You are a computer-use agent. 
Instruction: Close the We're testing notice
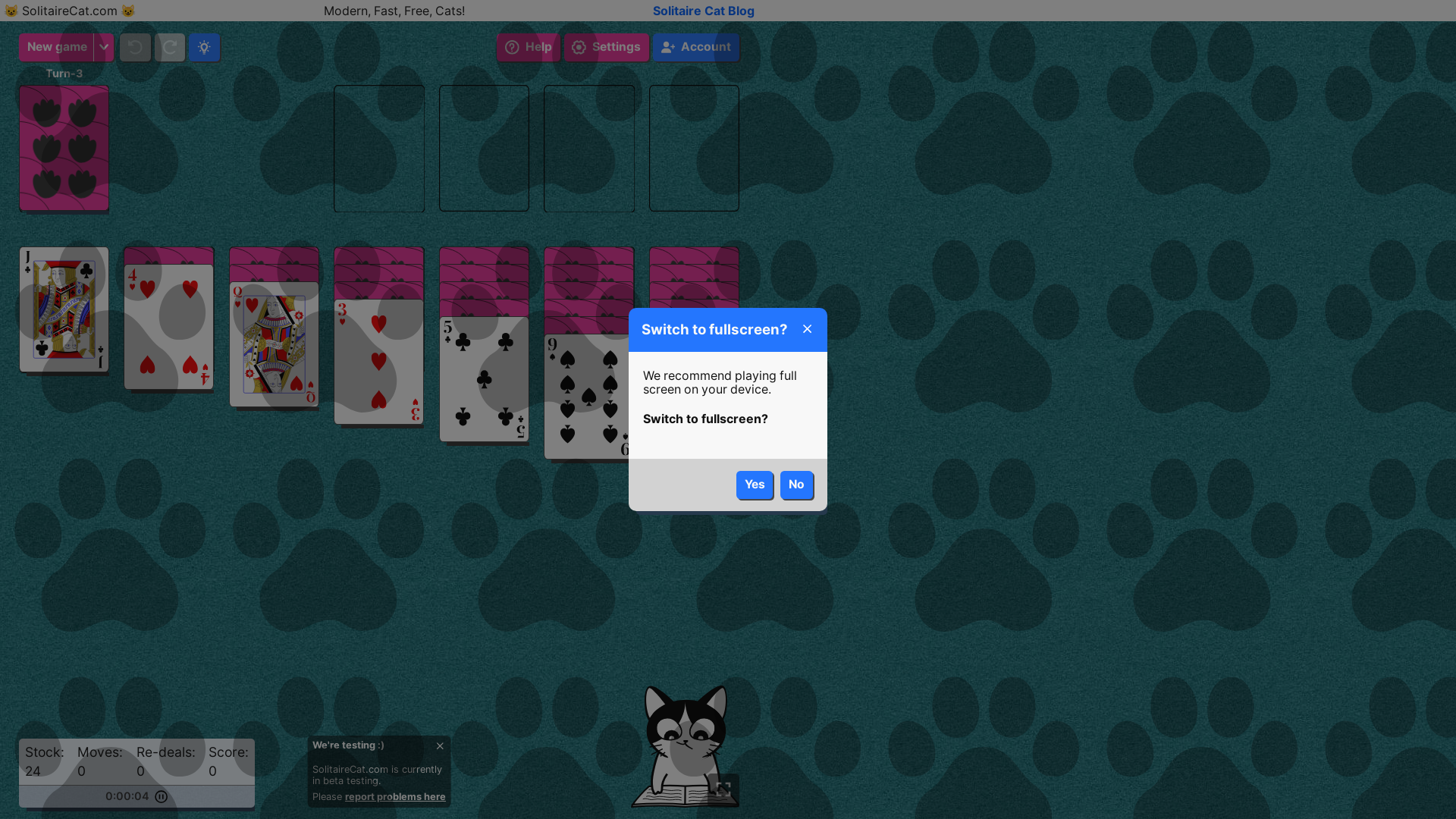pos(440,746)
